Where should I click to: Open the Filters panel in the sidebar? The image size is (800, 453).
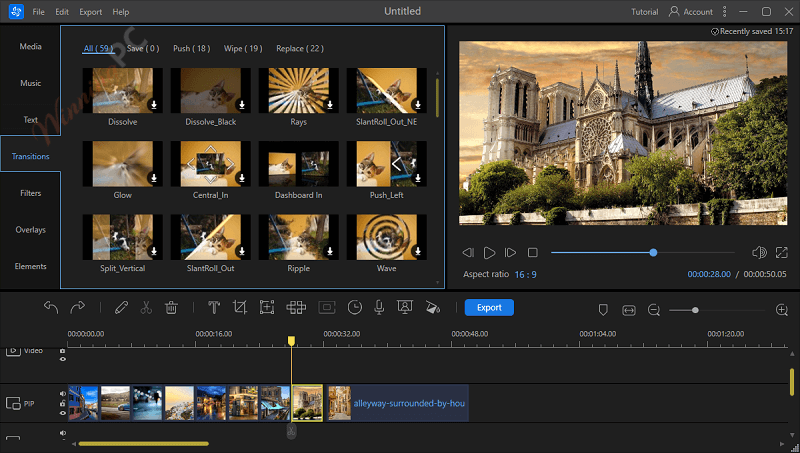[x=30, y=193]
